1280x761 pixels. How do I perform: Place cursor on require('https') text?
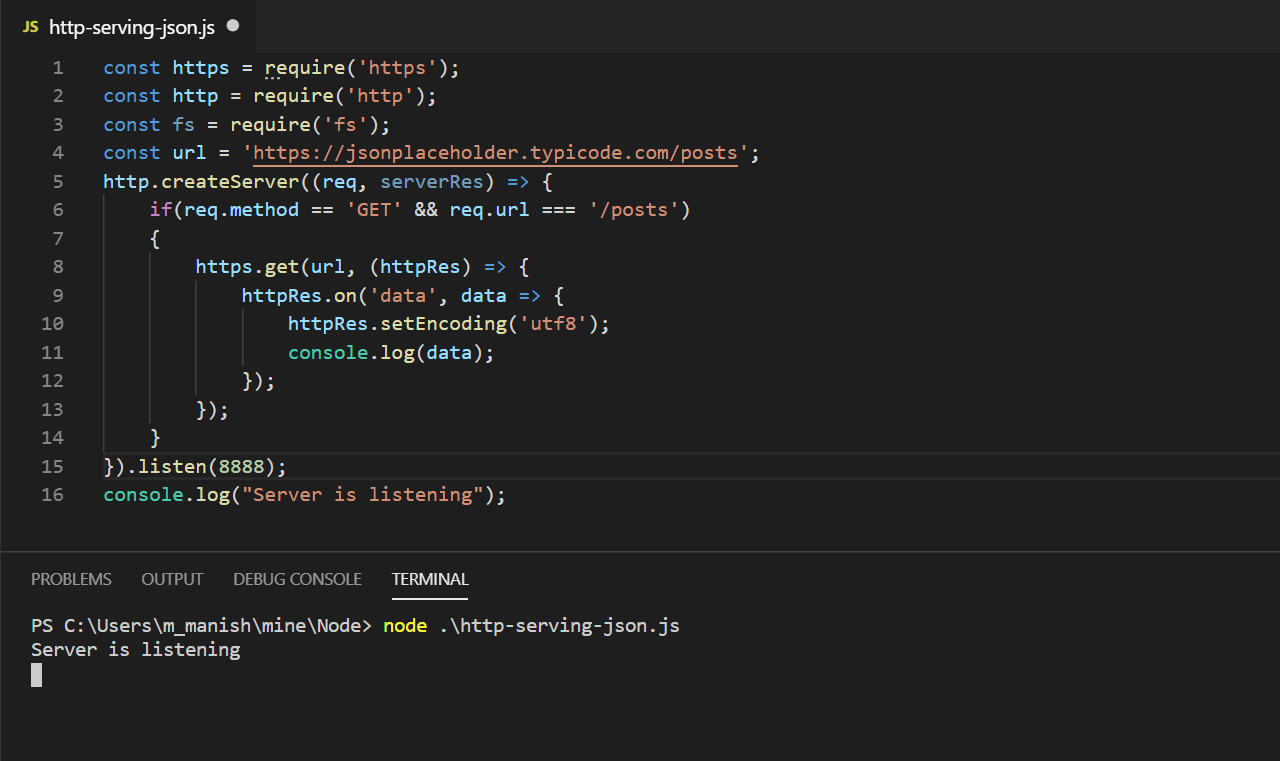tap(357, 68)
